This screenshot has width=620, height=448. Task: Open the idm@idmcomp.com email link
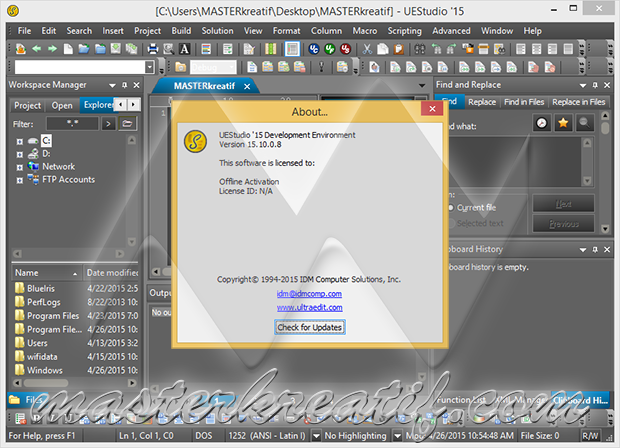click(309, 294)
